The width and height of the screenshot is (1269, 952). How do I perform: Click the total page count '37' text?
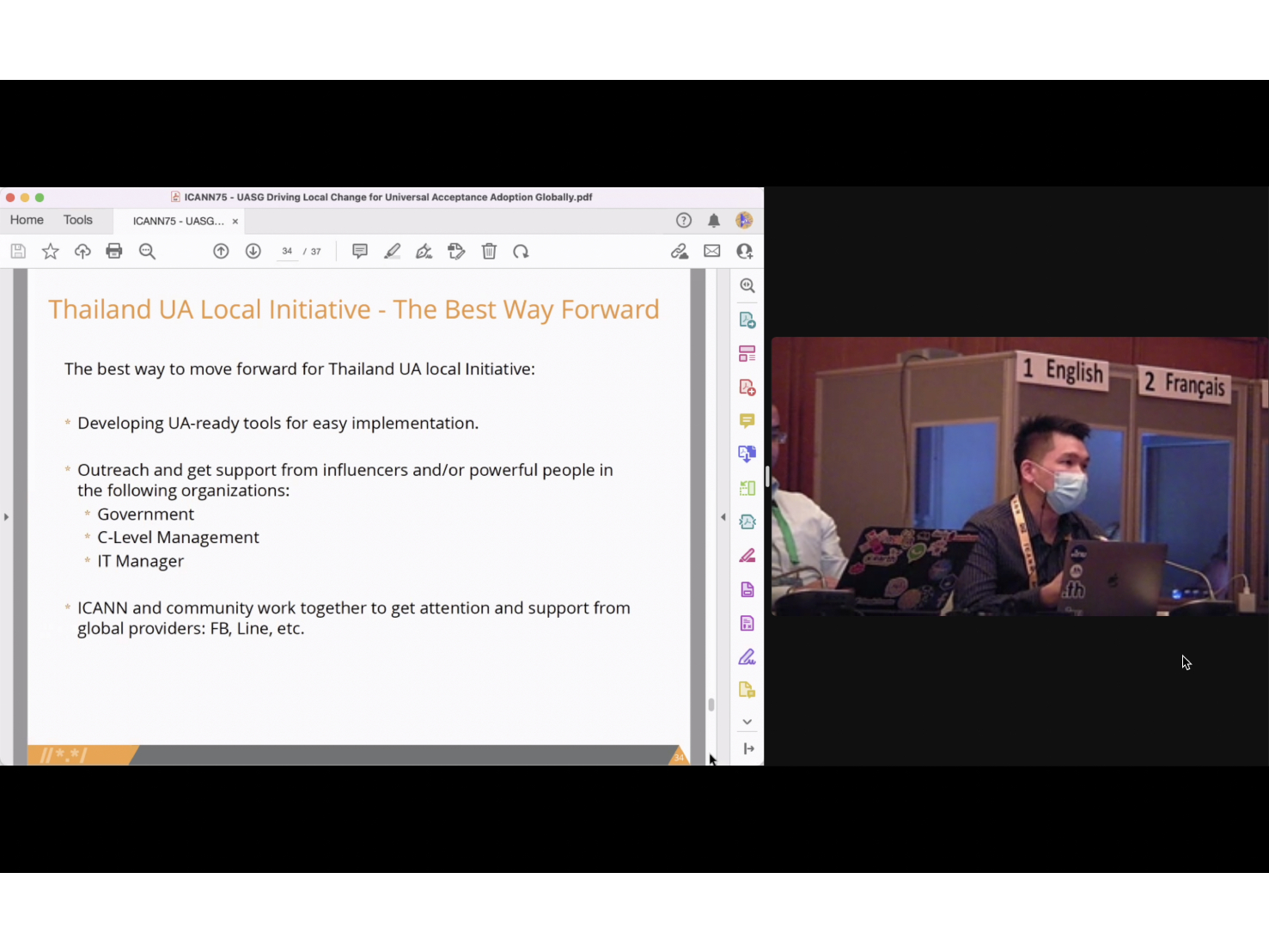tap(316, 251)
